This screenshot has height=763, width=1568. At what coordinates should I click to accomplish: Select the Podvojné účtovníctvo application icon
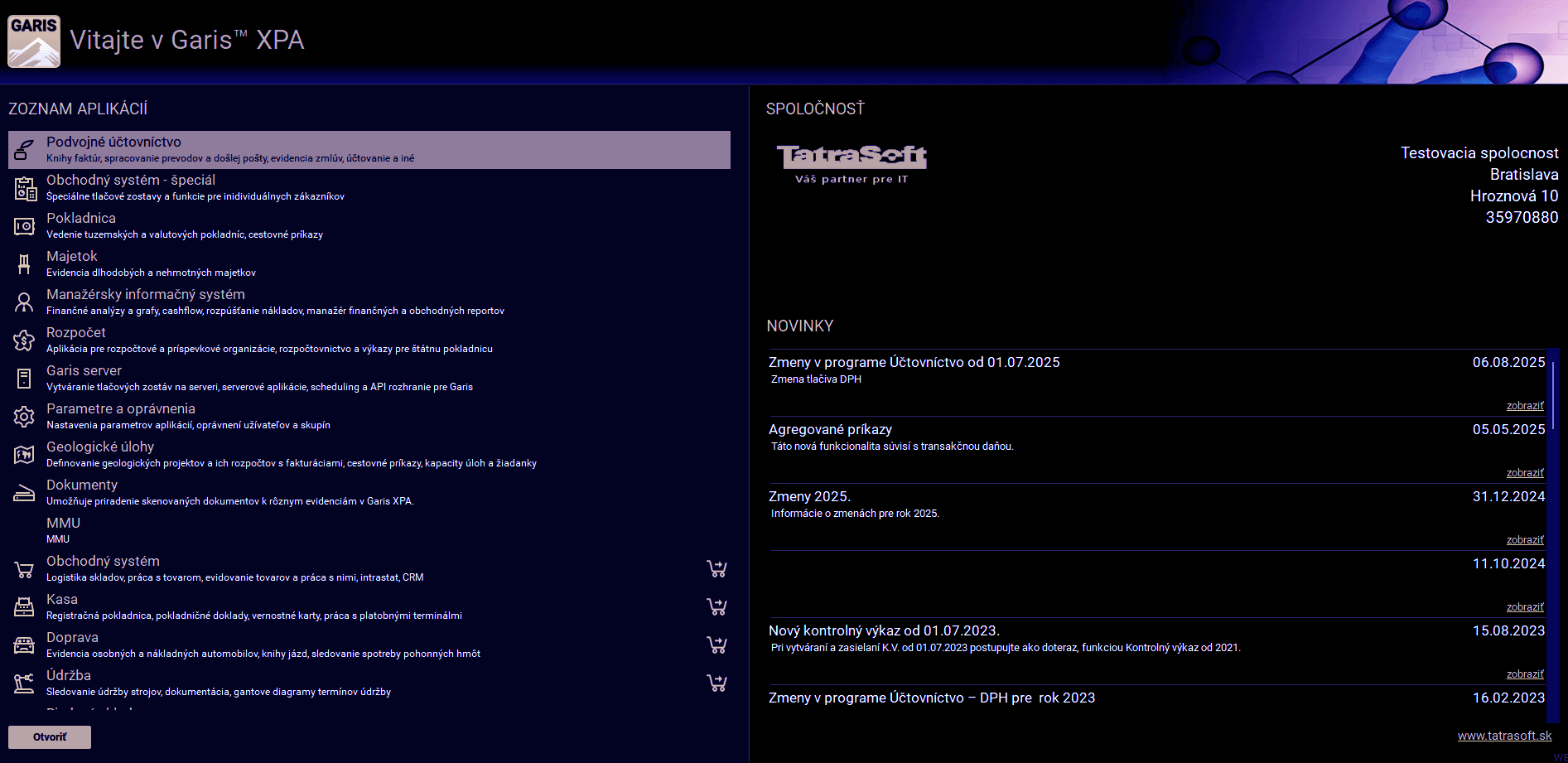point(24,150)
